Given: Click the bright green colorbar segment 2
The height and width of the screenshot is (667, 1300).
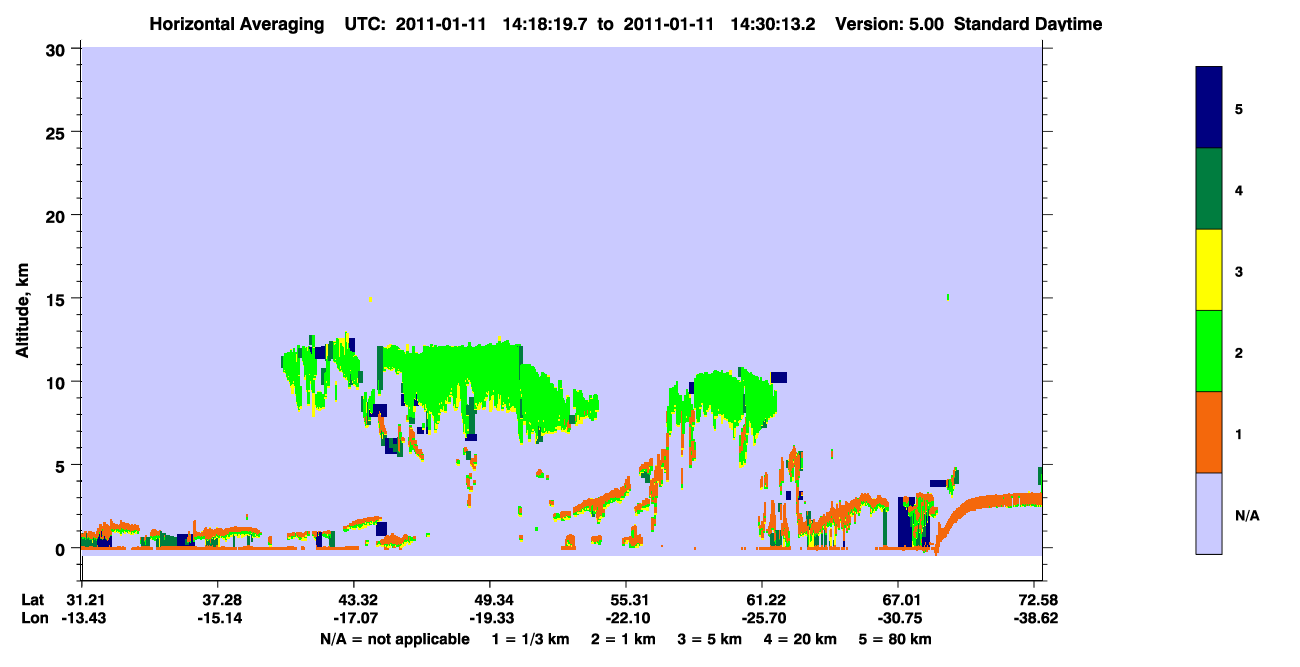Looking at the screenshot, I should 1208,351.
